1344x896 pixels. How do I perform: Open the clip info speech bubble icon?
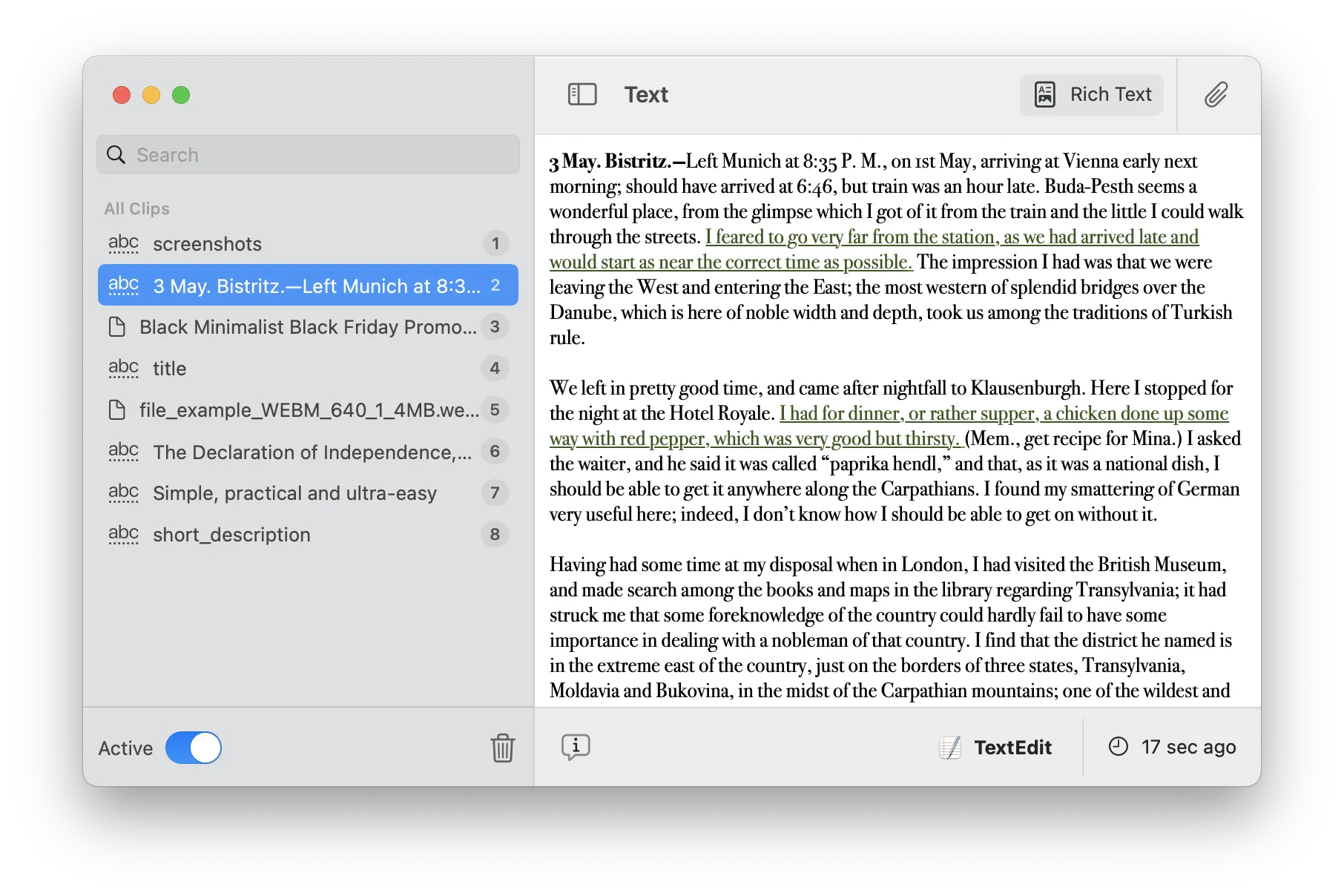pos(576,747)
